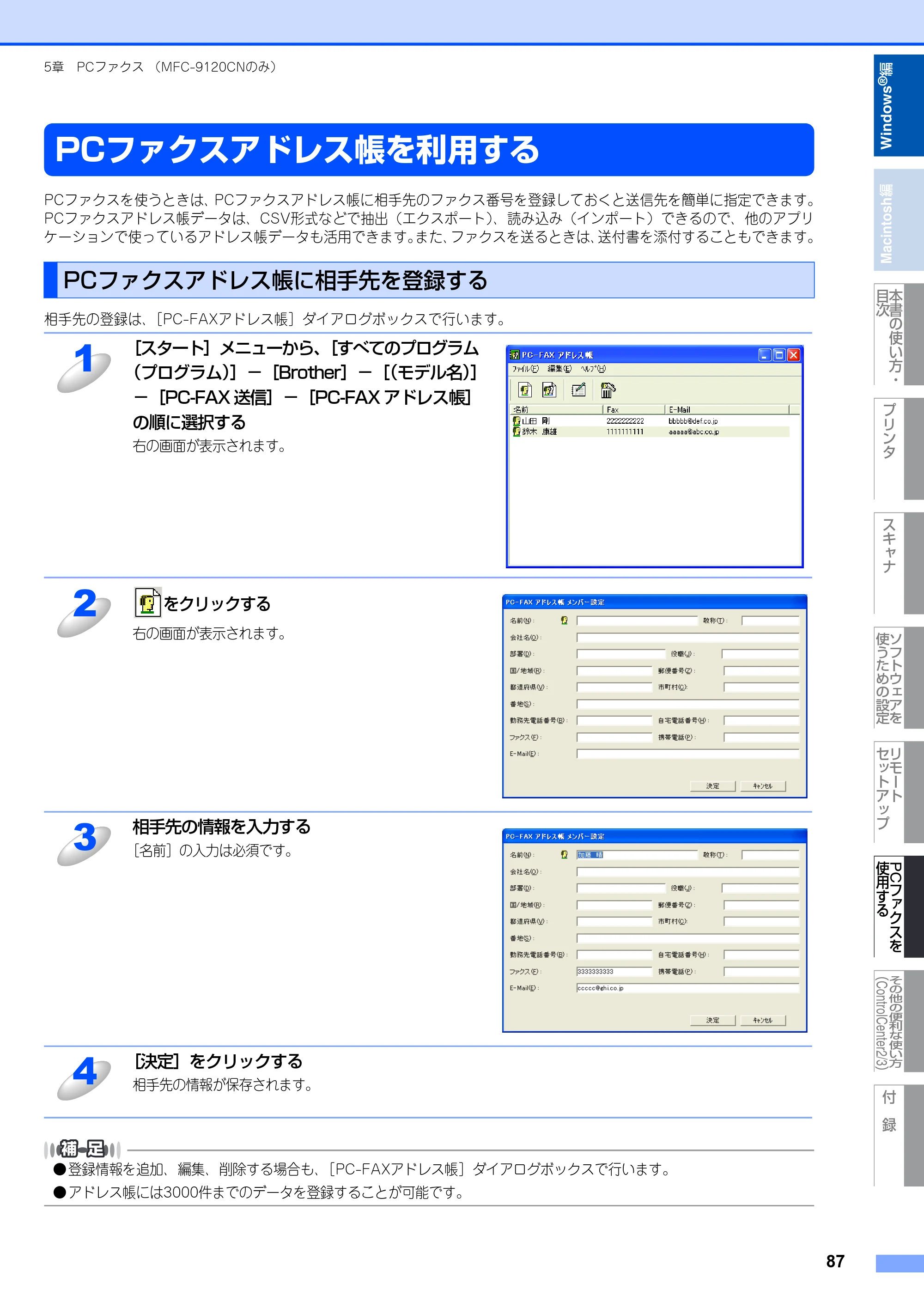The height and width of the screenshot is (1308, 924).
Task: Click the 名前 column header
Action: (x=556, y=410)
